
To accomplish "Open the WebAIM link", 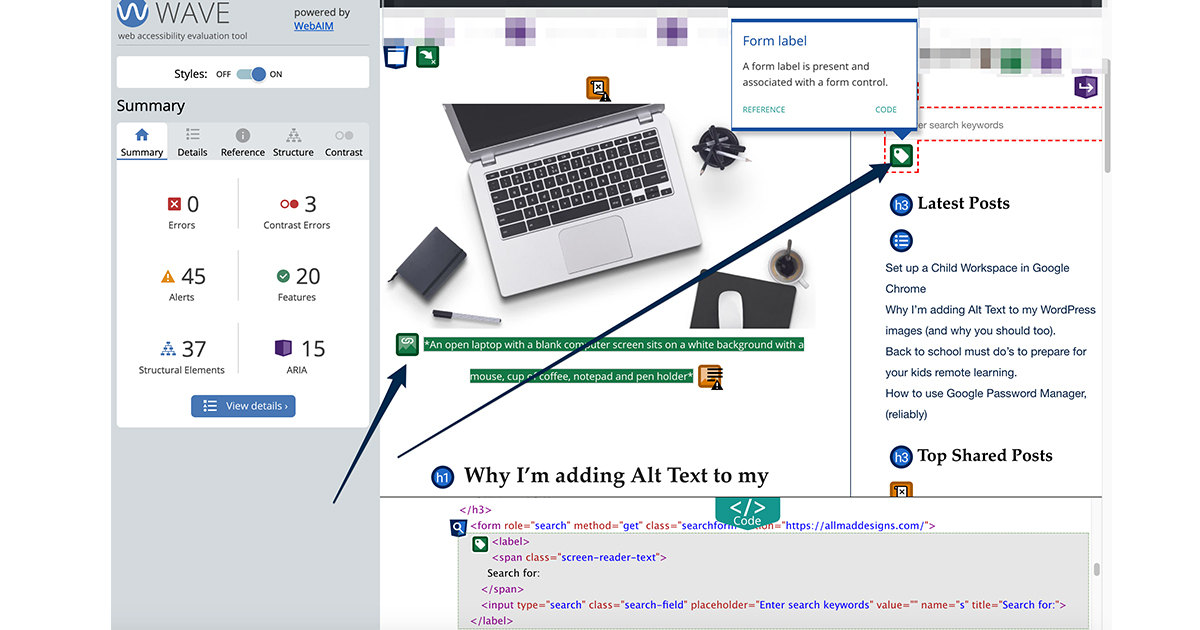I will pyautogui.click(x=313, y=25).
